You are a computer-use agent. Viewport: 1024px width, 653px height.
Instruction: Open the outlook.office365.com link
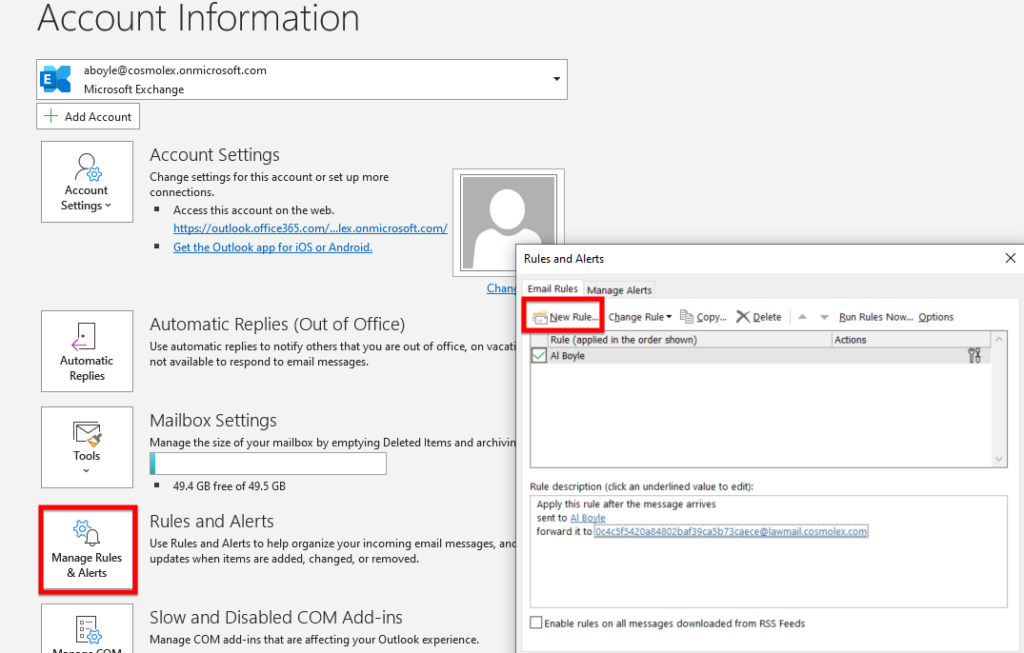(x=311, y=228)
